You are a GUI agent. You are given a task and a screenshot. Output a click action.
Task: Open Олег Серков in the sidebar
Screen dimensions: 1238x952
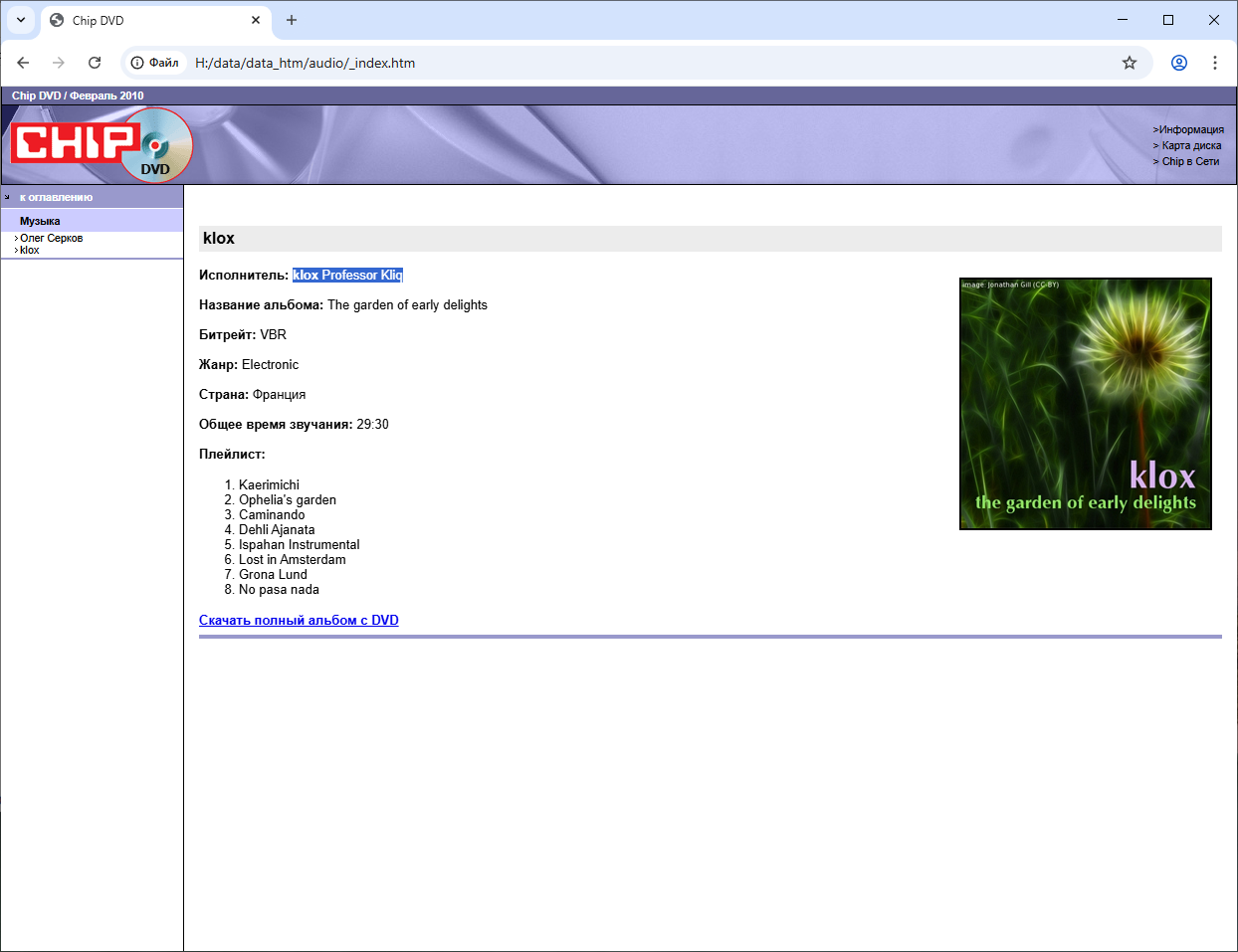[51, 238]
